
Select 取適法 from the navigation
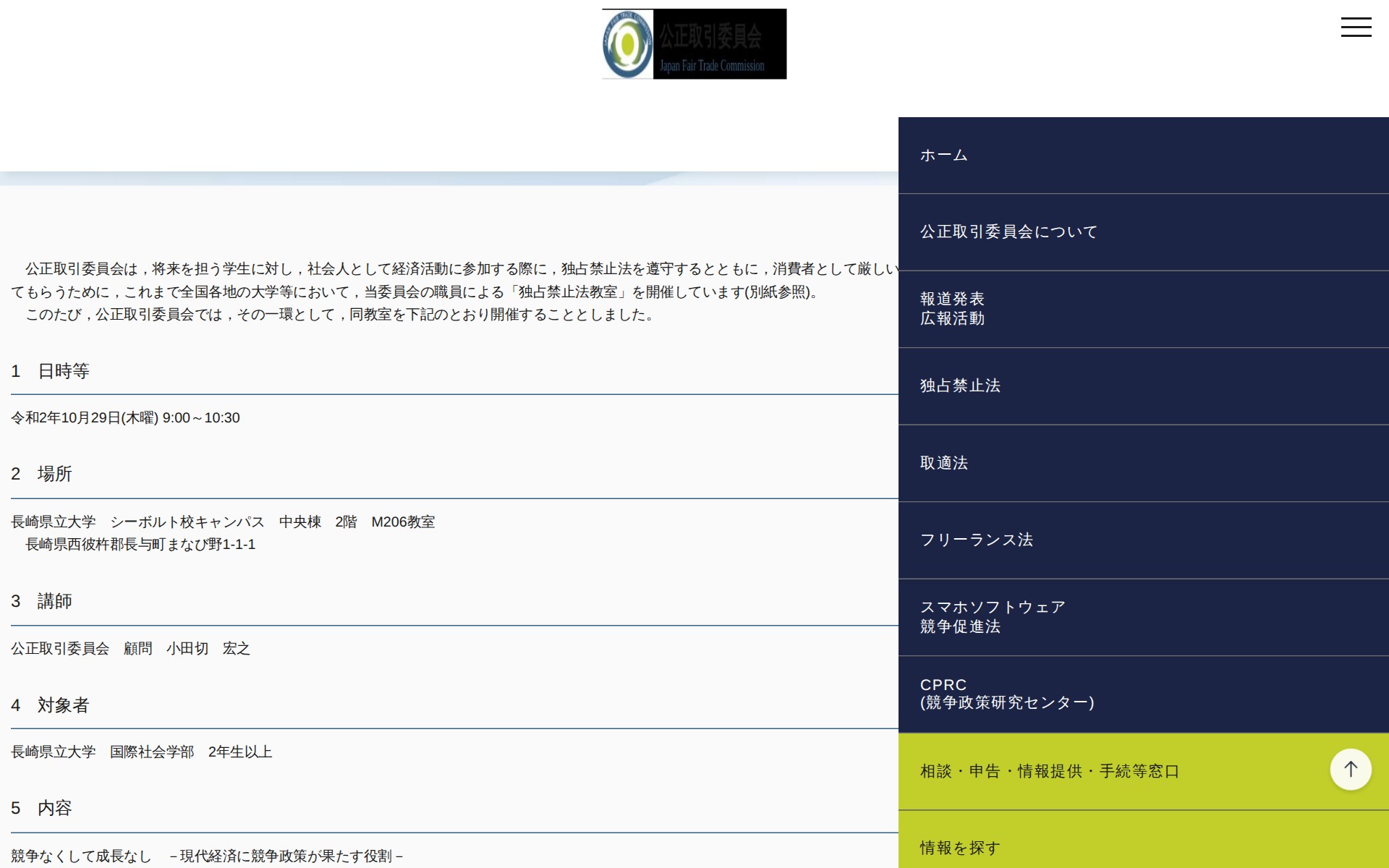943,463
